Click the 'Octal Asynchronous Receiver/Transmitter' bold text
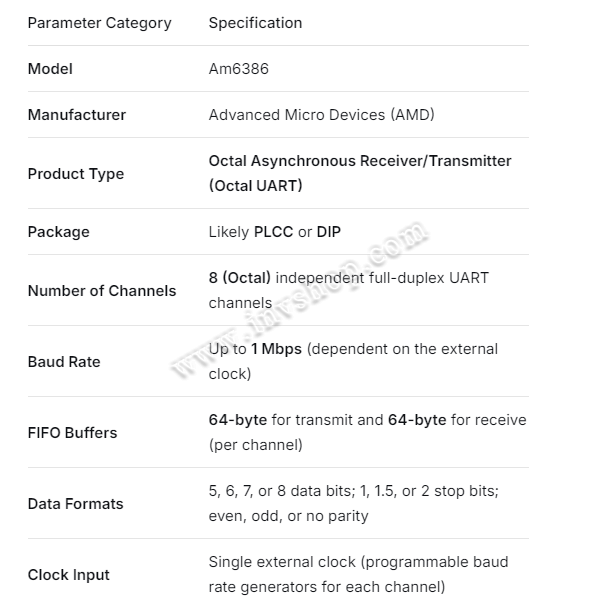This screenshot has height=603, width=611. tap(359, 161)
